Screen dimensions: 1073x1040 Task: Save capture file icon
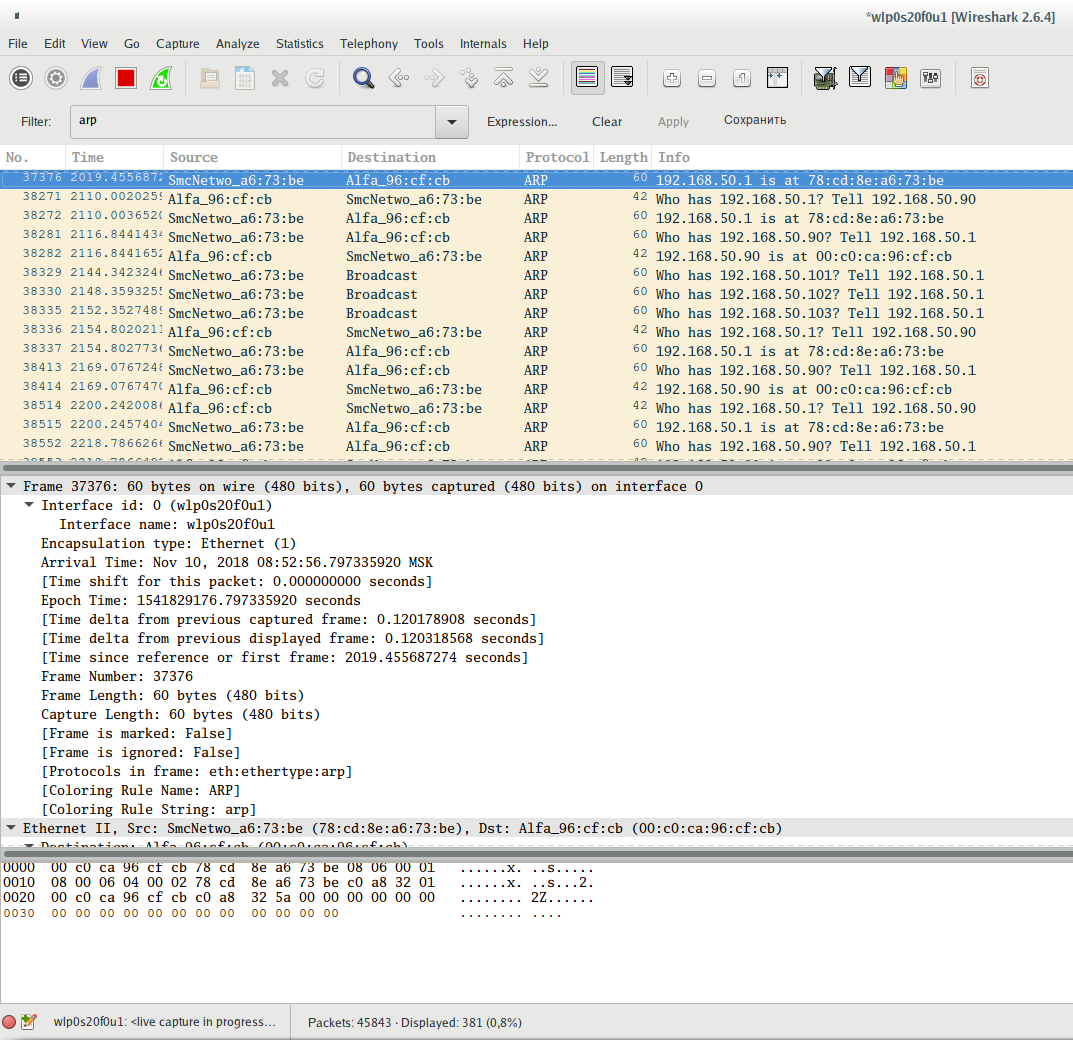245,78
